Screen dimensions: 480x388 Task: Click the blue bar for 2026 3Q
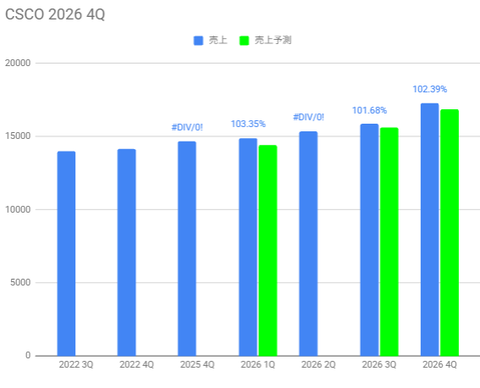click(369, 240)
